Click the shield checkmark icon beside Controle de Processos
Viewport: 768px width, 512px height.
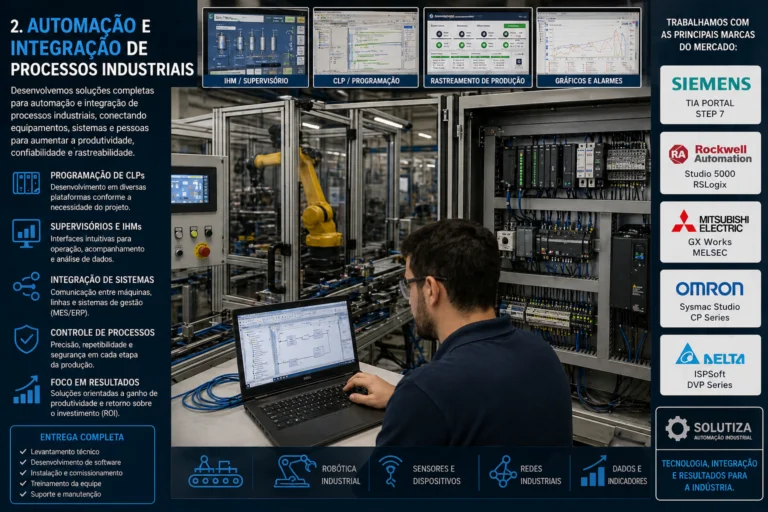point(26,339)
